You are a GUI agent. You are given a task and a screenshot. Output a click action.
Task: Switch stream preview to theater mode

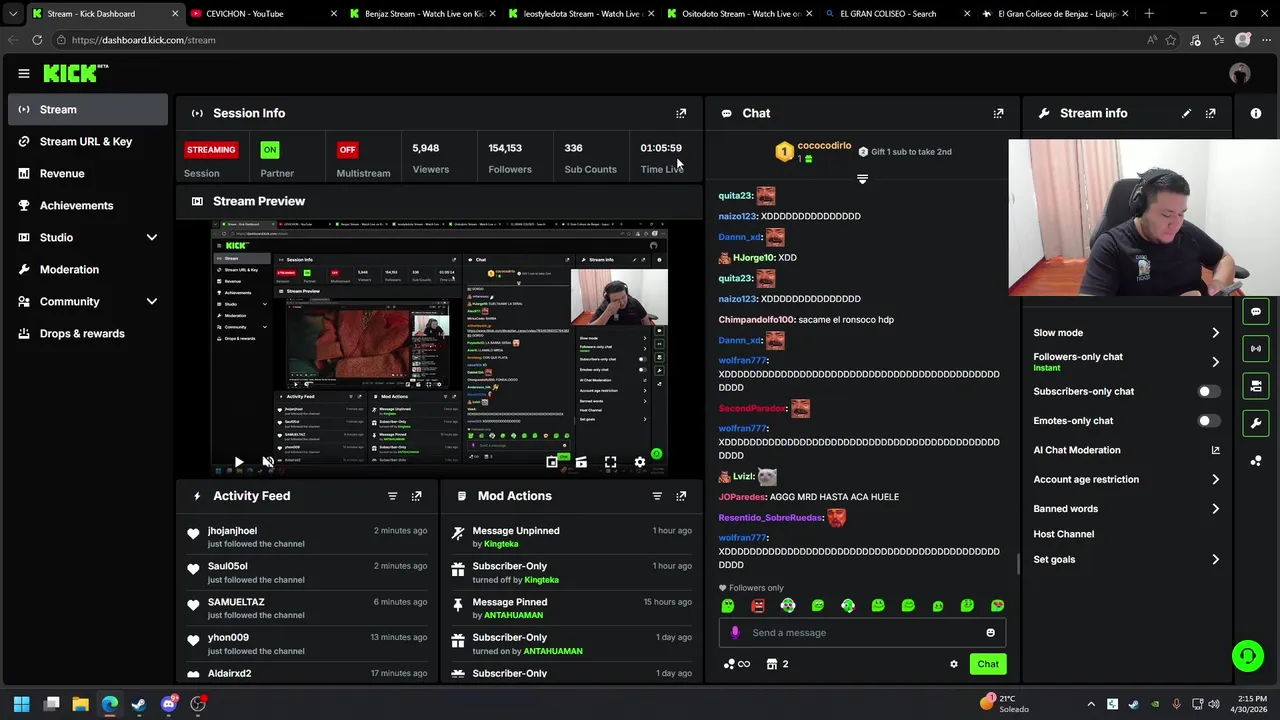[581, 462]
